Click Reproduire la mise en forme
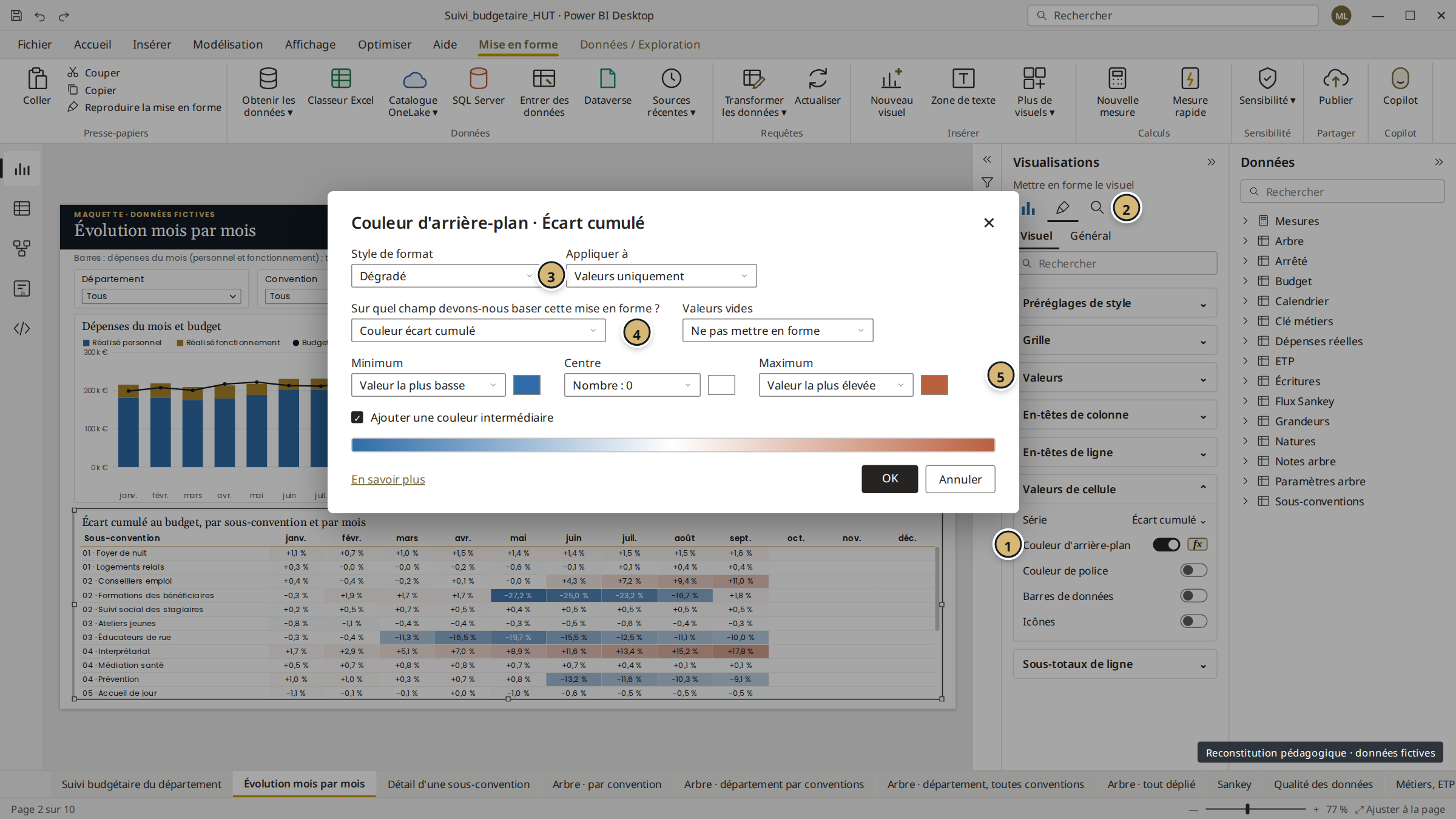This screenshot has width=1456, height=819. (144, 107)
